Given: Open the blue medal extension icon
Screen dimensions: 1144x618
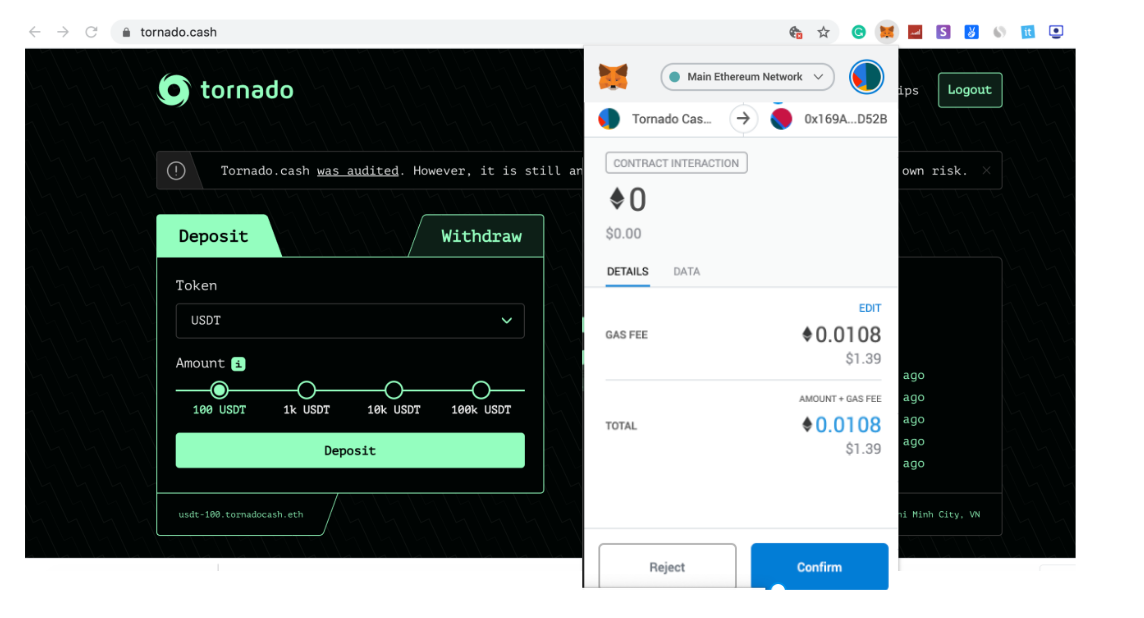Looking at the screenshot, I should click(971, 32).
